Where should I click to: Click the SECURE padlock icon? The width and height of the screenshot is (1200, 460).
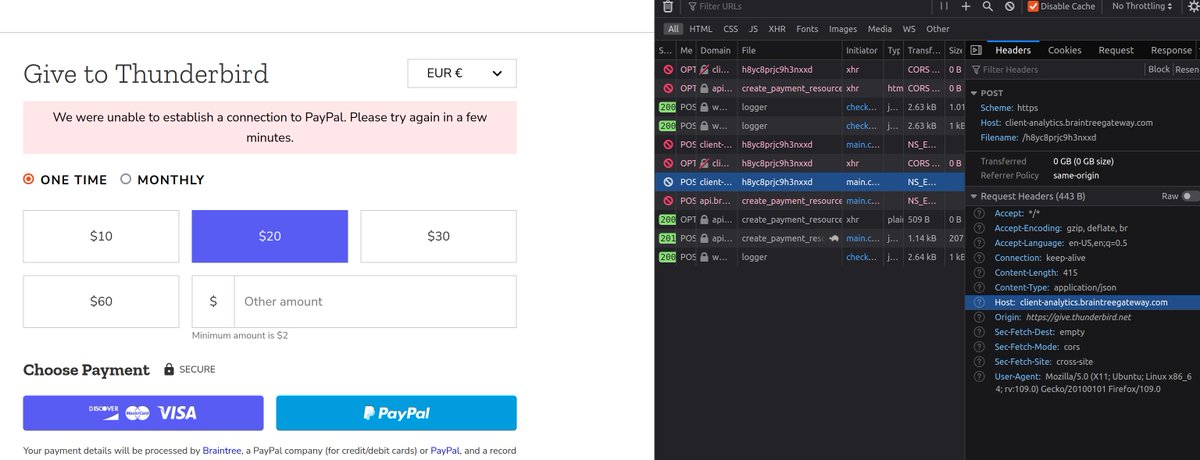coord(170,370)
